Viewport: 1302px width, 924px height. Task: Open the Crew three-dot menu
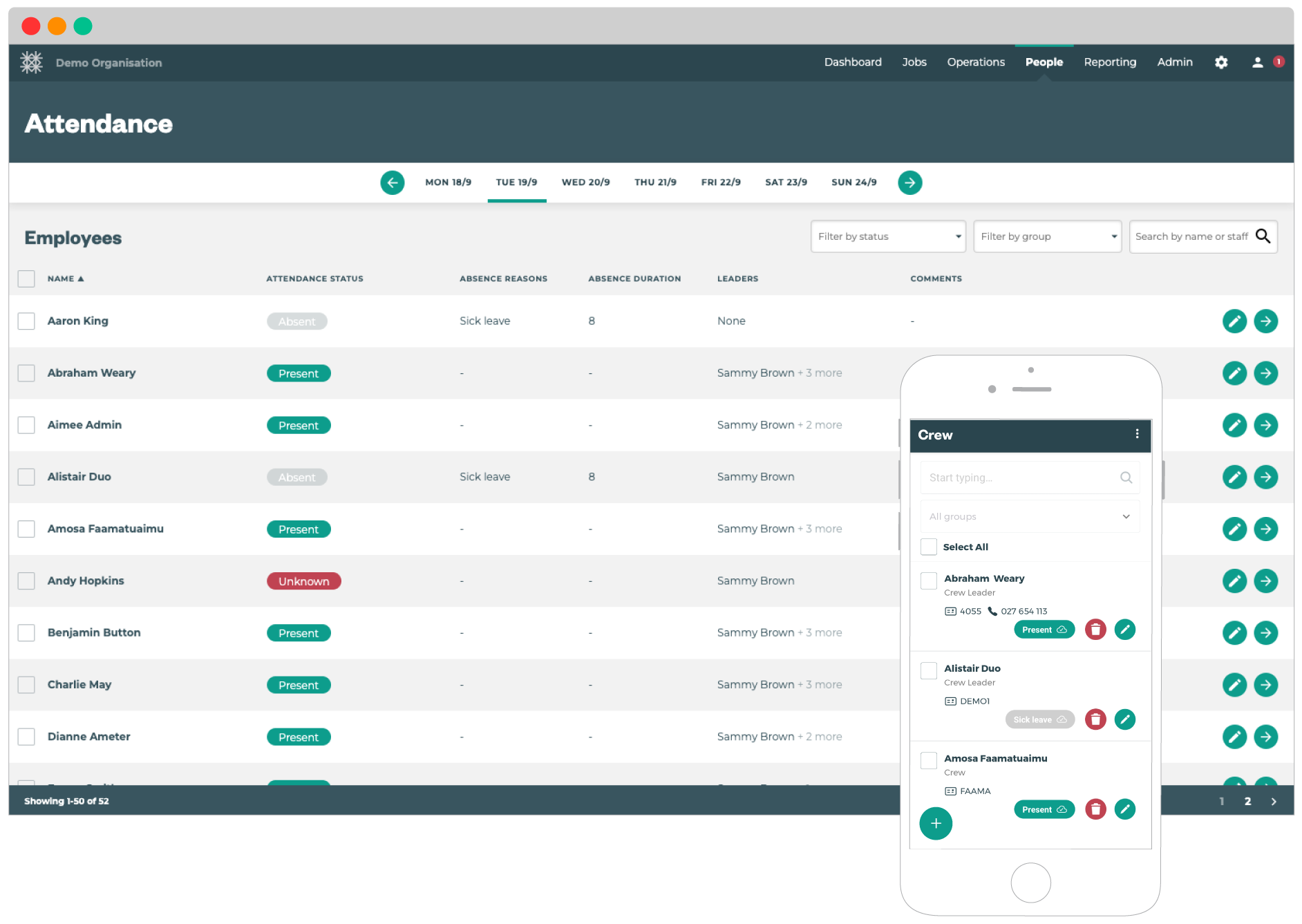1137,434
